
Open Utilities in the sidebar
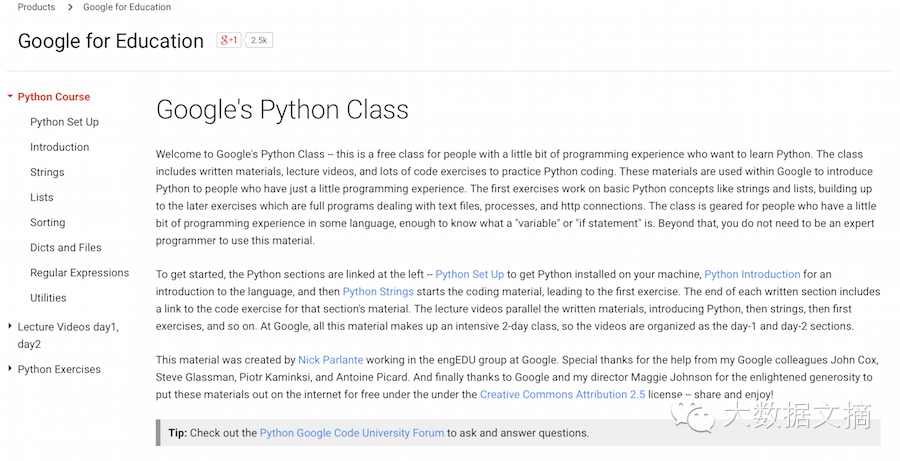pos(48,298)
